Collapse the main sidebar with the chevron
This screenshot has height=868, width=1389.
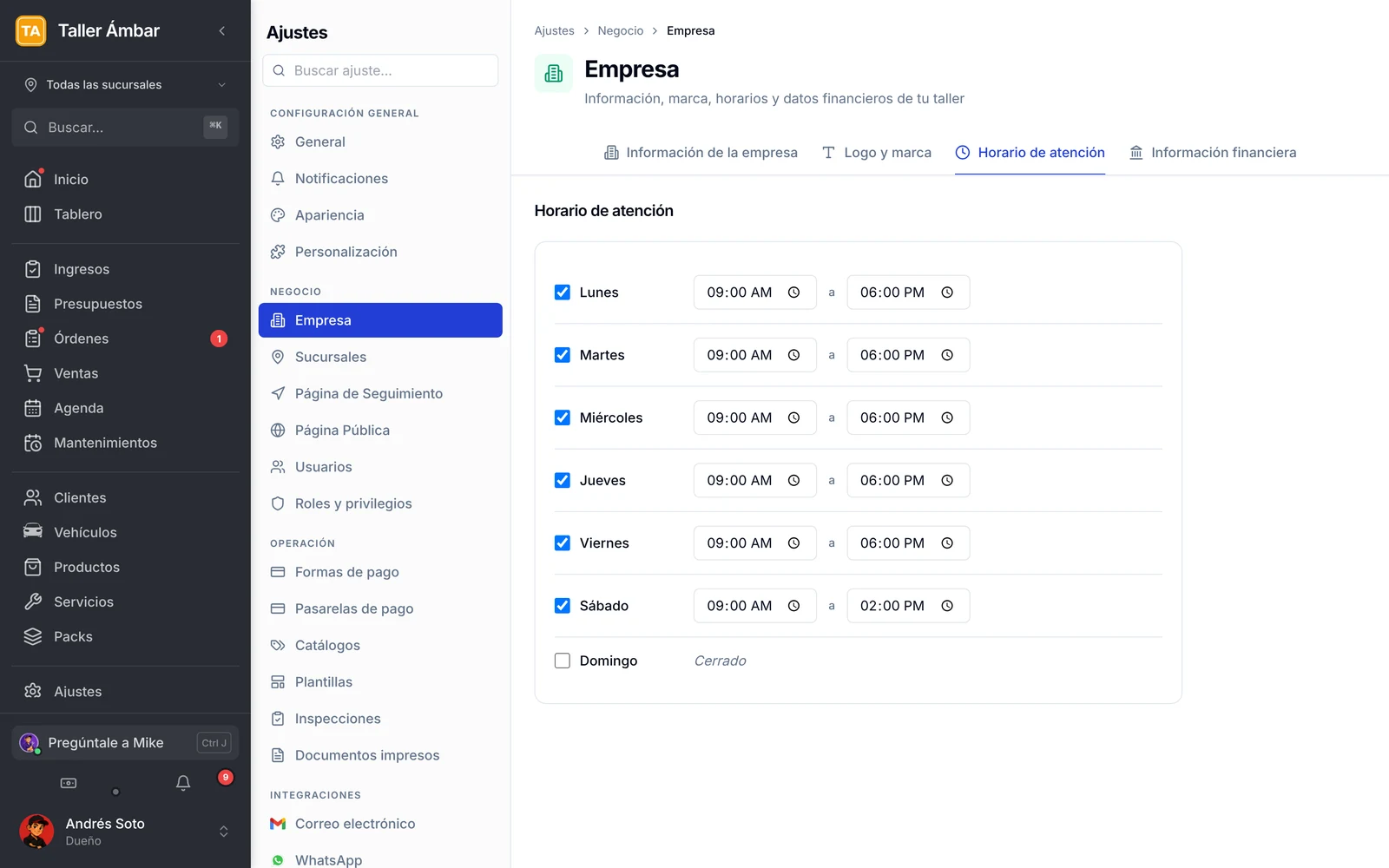(x=222, y=30)
